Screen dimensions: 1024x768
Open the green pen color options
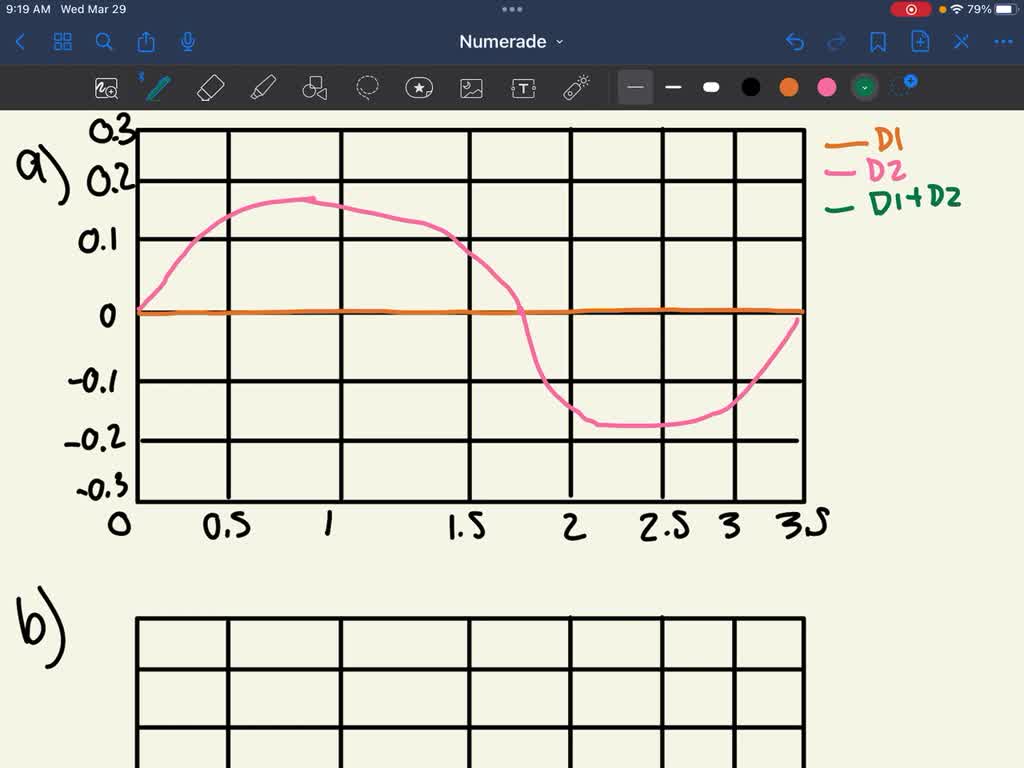[864, 88]
